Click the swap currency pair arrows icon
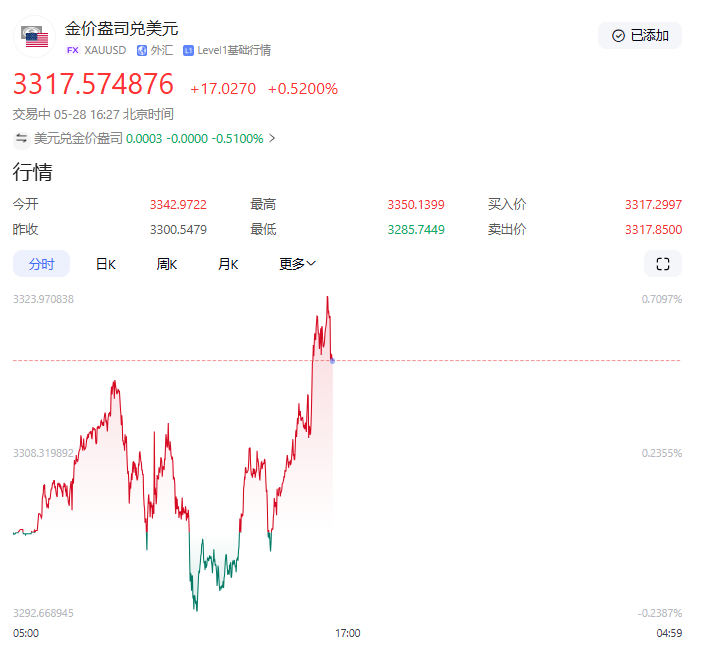The width and height of the screenshot is (702, 657). coord(21,139)
